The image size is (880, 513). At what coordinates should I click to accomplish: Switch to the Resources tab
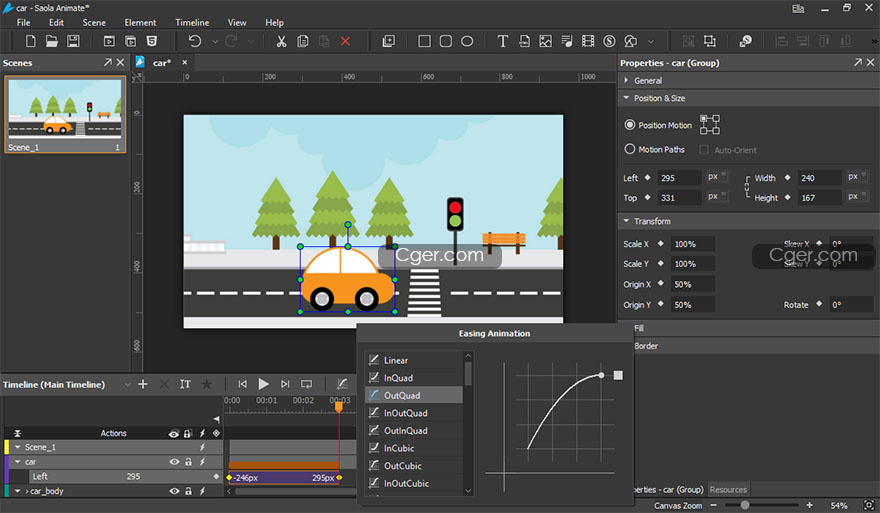(728, 489)
